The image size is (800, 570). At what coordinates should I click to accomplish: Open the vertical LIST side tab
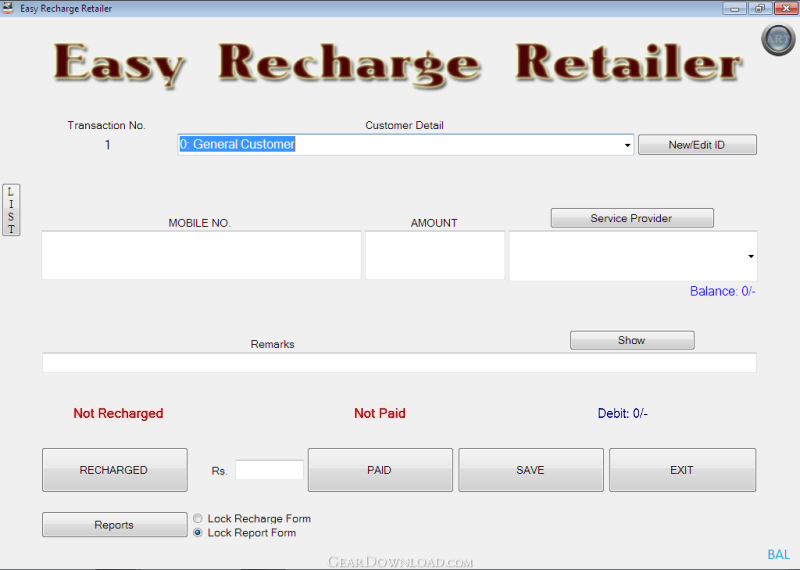click(11, 210)
